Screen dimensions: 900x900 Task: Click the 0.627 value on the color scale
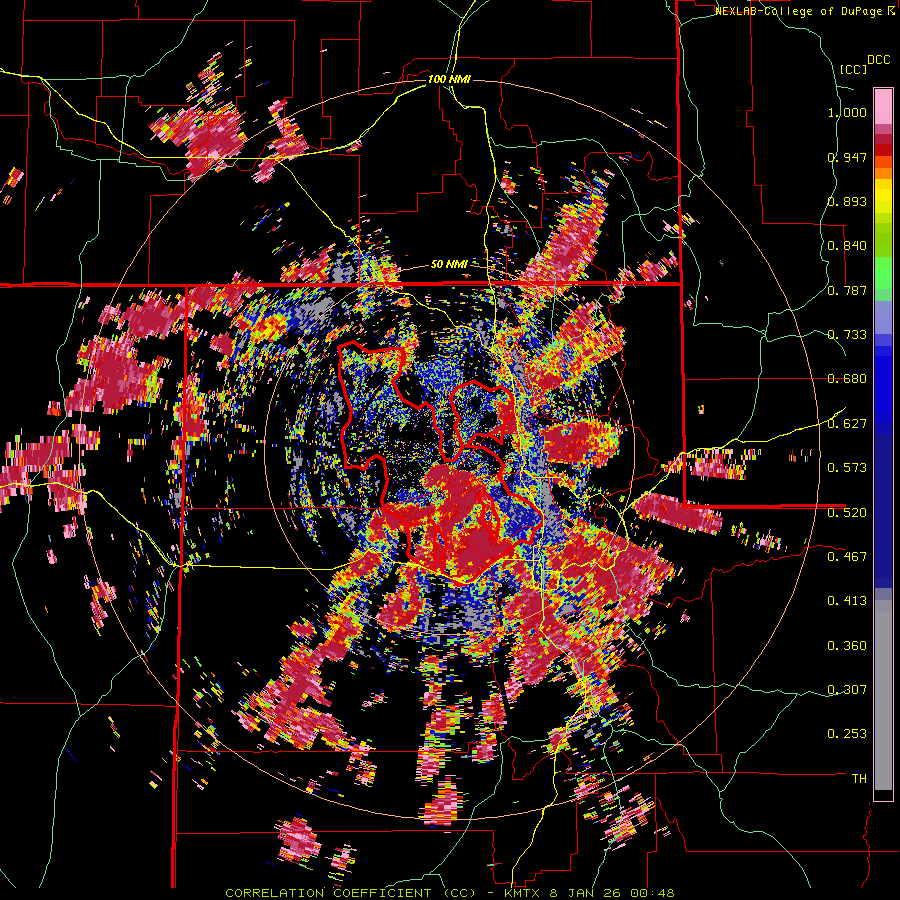pyautogui.click(x=847, y=424)
